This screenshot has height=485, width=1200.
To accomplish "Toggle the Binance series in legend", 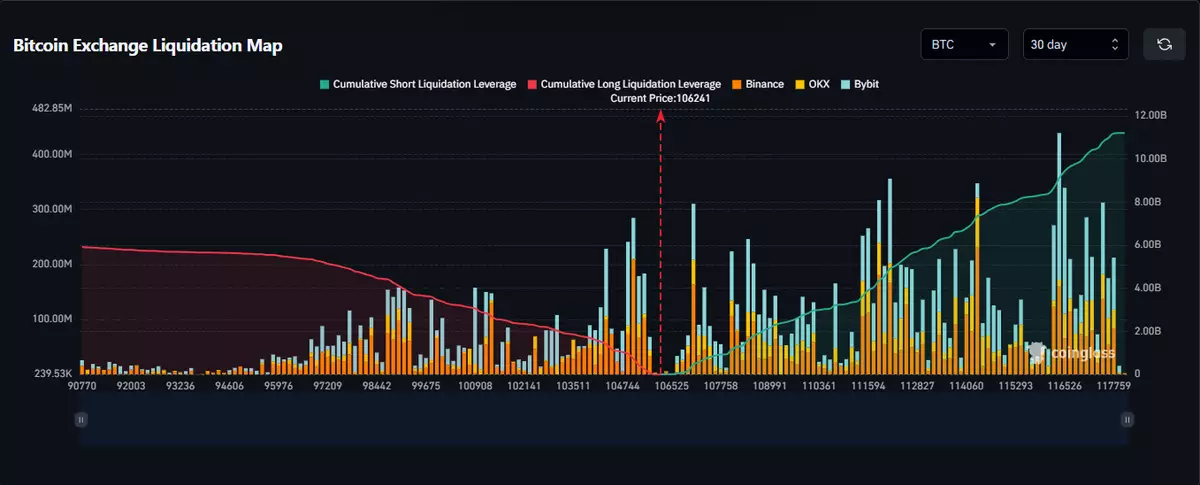I will [764, 85].
